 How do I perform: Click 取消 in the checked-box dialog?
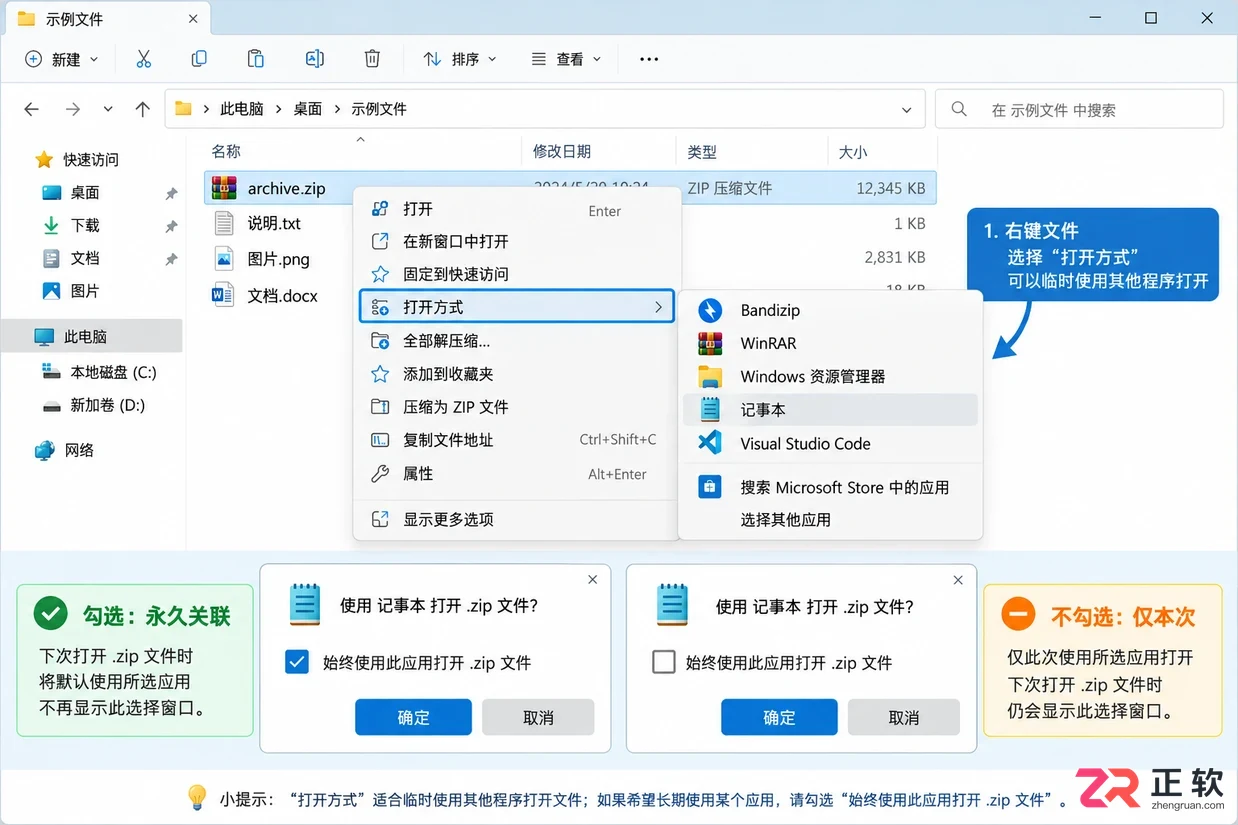538,717
